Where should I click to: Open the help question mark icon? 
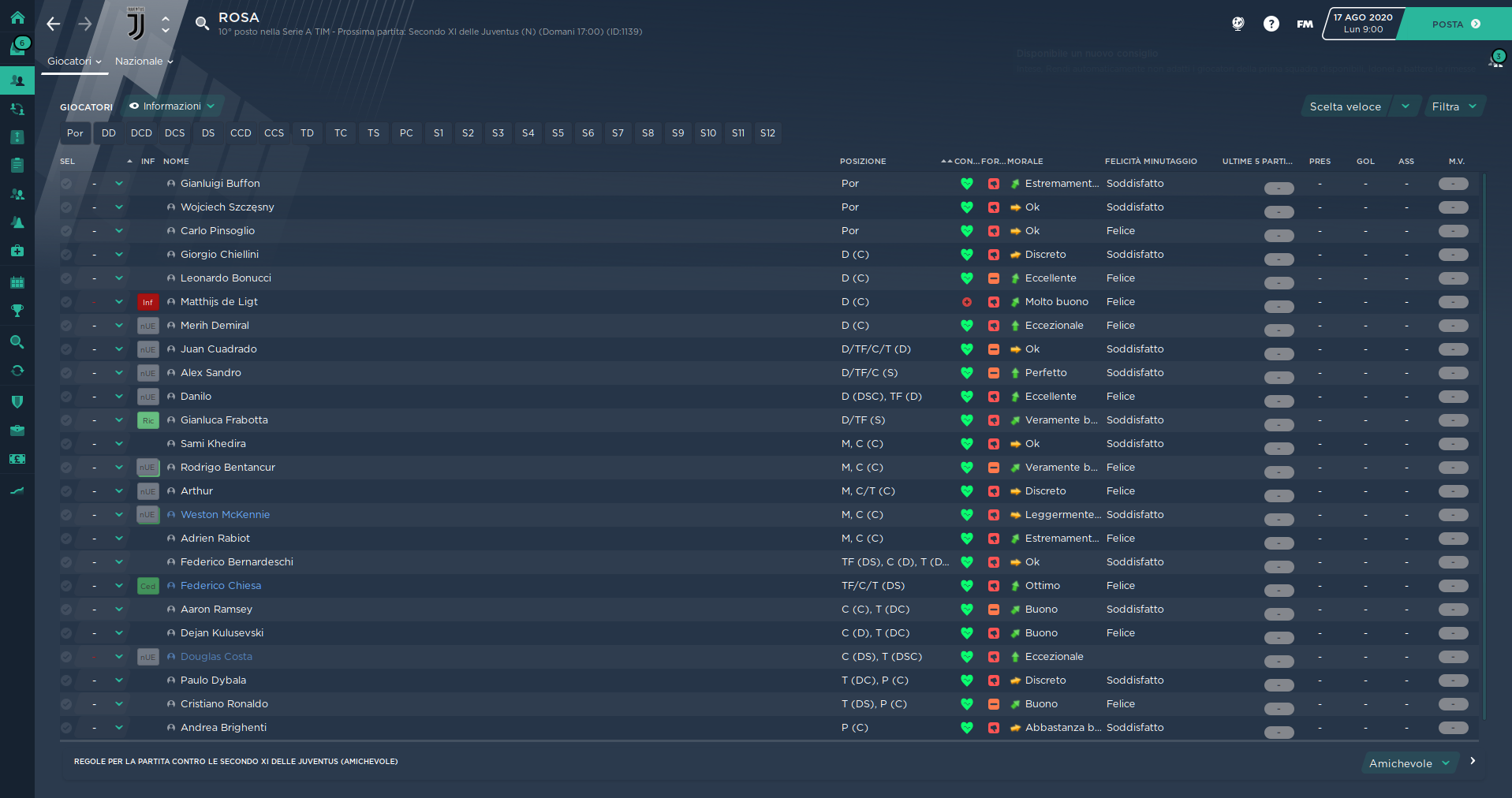click(x=1271, y=24)
